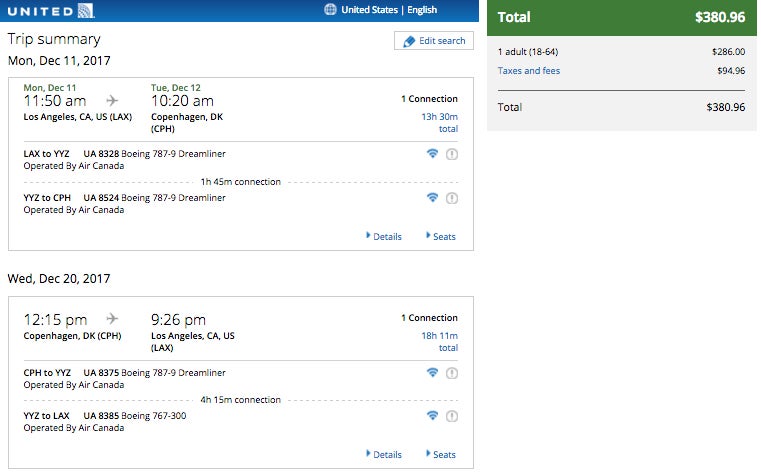Screen dimensions: 761x474
Task: Select the text 'UA 8328 Boeing 787-9 Dreamliner'
Action: [x=154, y=154]
